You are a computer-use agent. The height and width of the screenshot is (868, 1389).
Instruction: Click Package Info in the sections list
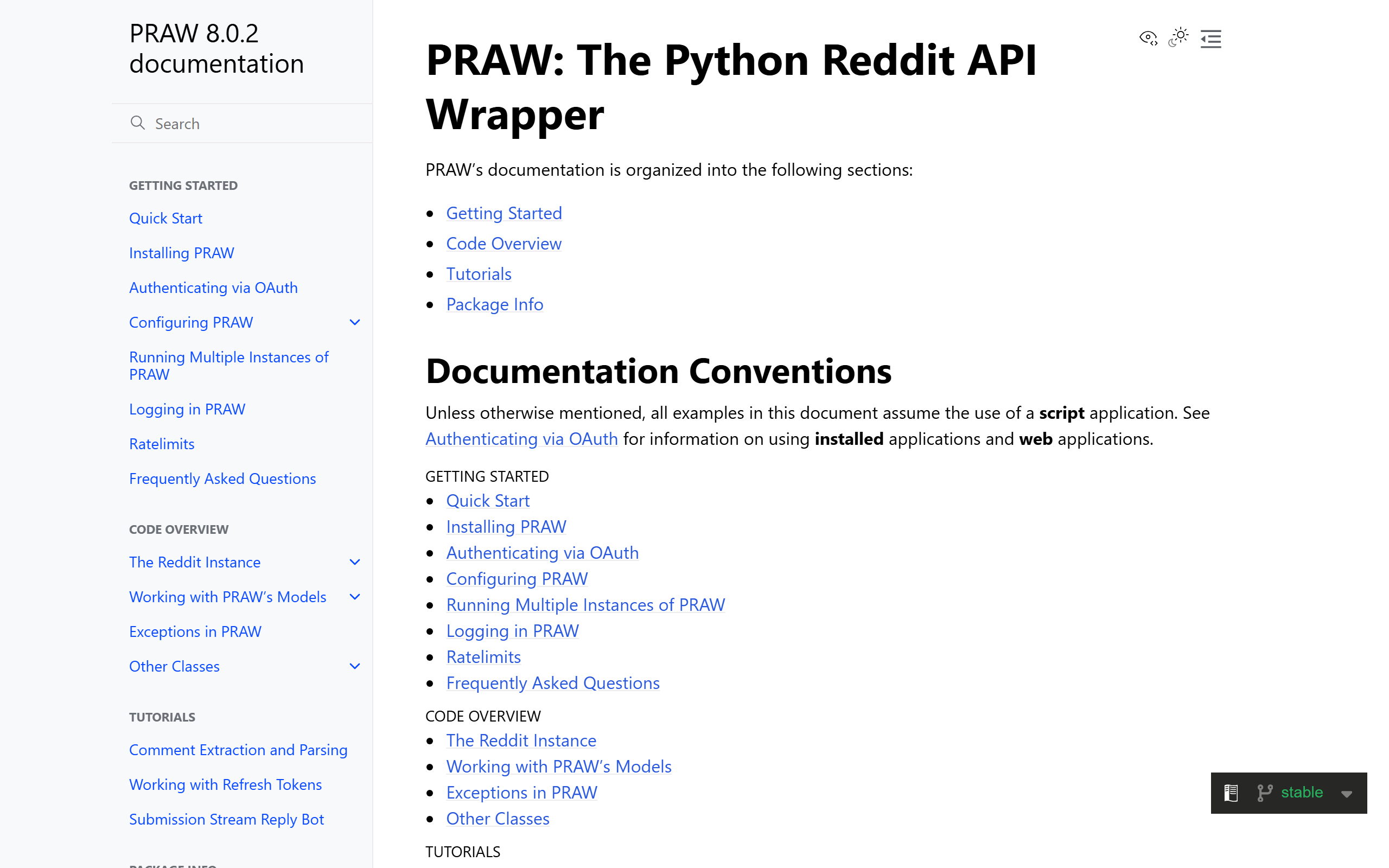[495, 304]
